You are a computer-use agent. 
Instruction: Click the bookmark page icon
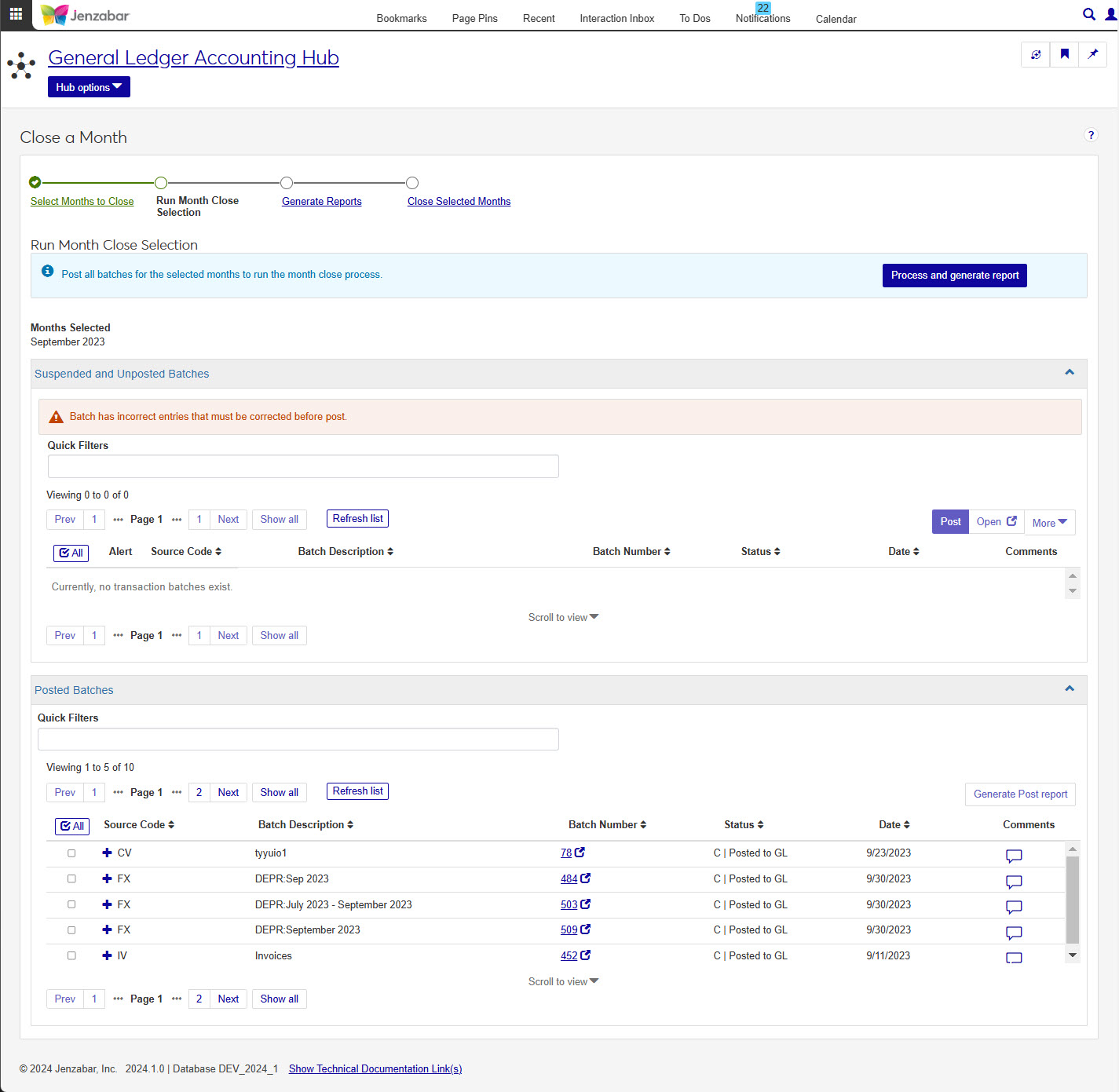pyautogui.click(x=1064, y=54)
